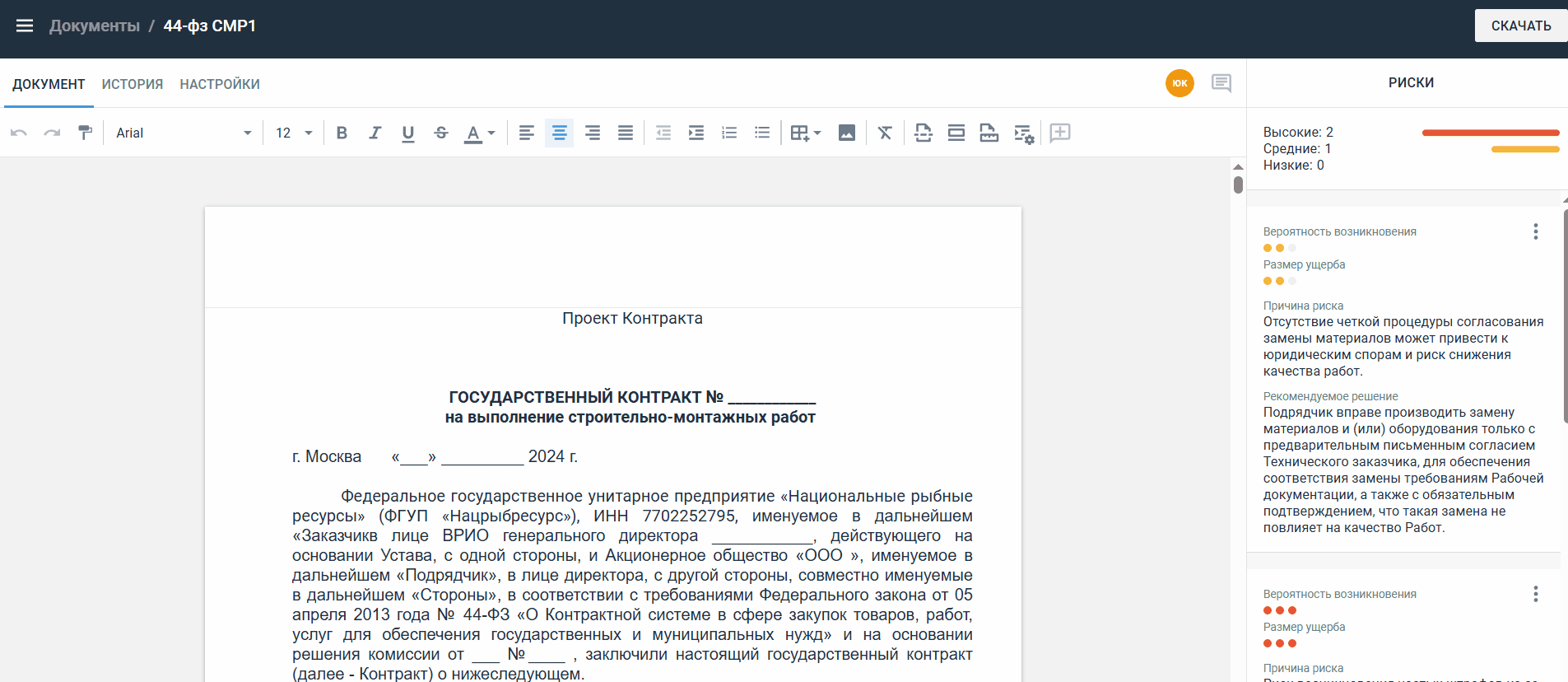This screenshot has height=682, width=1568.
Task: Toggle italic text style
Action: 375,133
